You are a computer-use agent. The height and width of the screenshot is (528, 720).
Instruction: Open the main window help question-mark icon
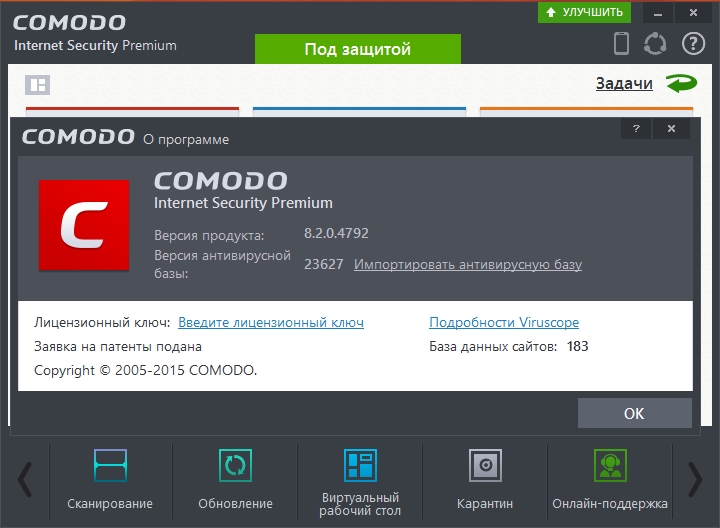point(693,44)
